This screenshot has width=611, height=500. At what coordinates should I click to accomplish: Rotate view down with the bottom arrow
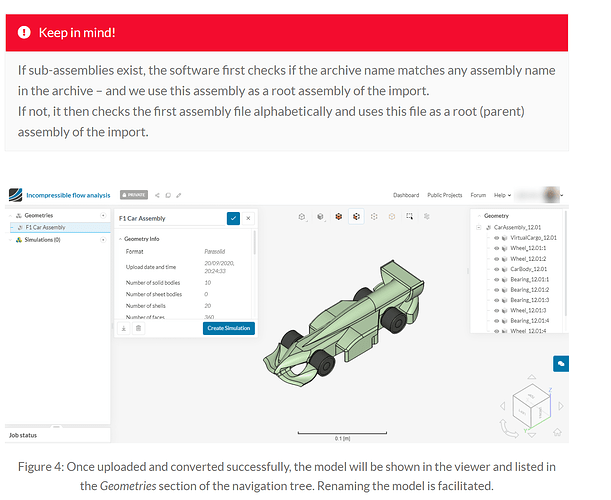[532, 434]
